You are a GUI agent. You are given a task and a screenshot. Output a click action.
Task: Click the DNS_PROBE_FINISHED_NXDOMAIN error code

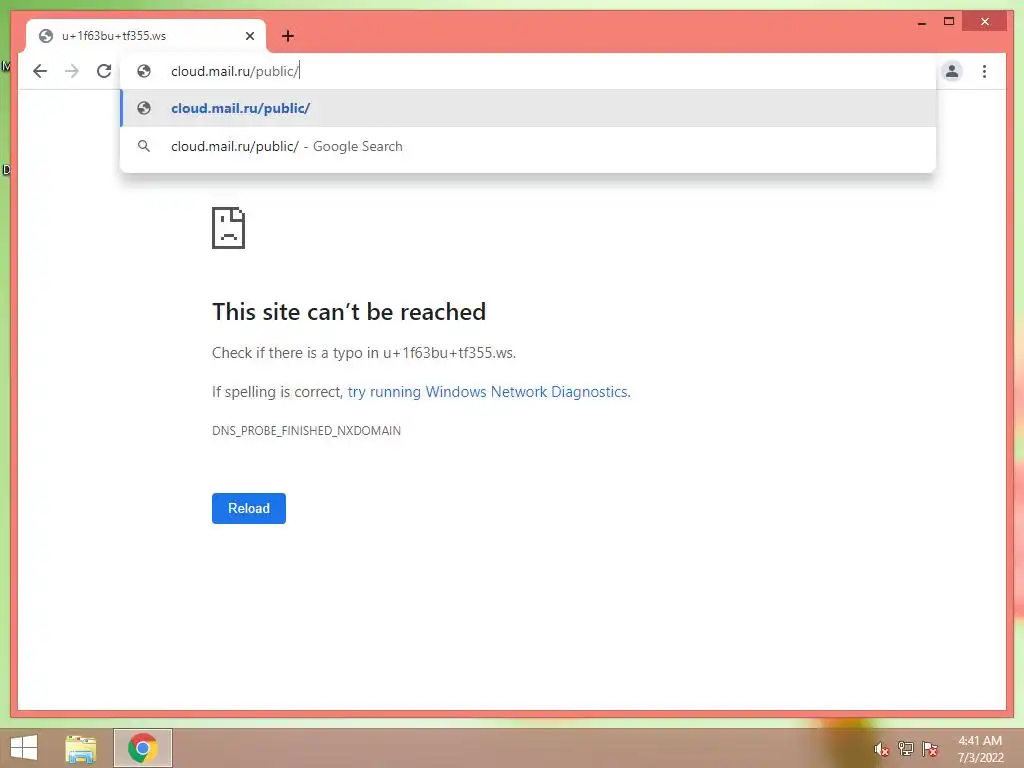point(306,430)
